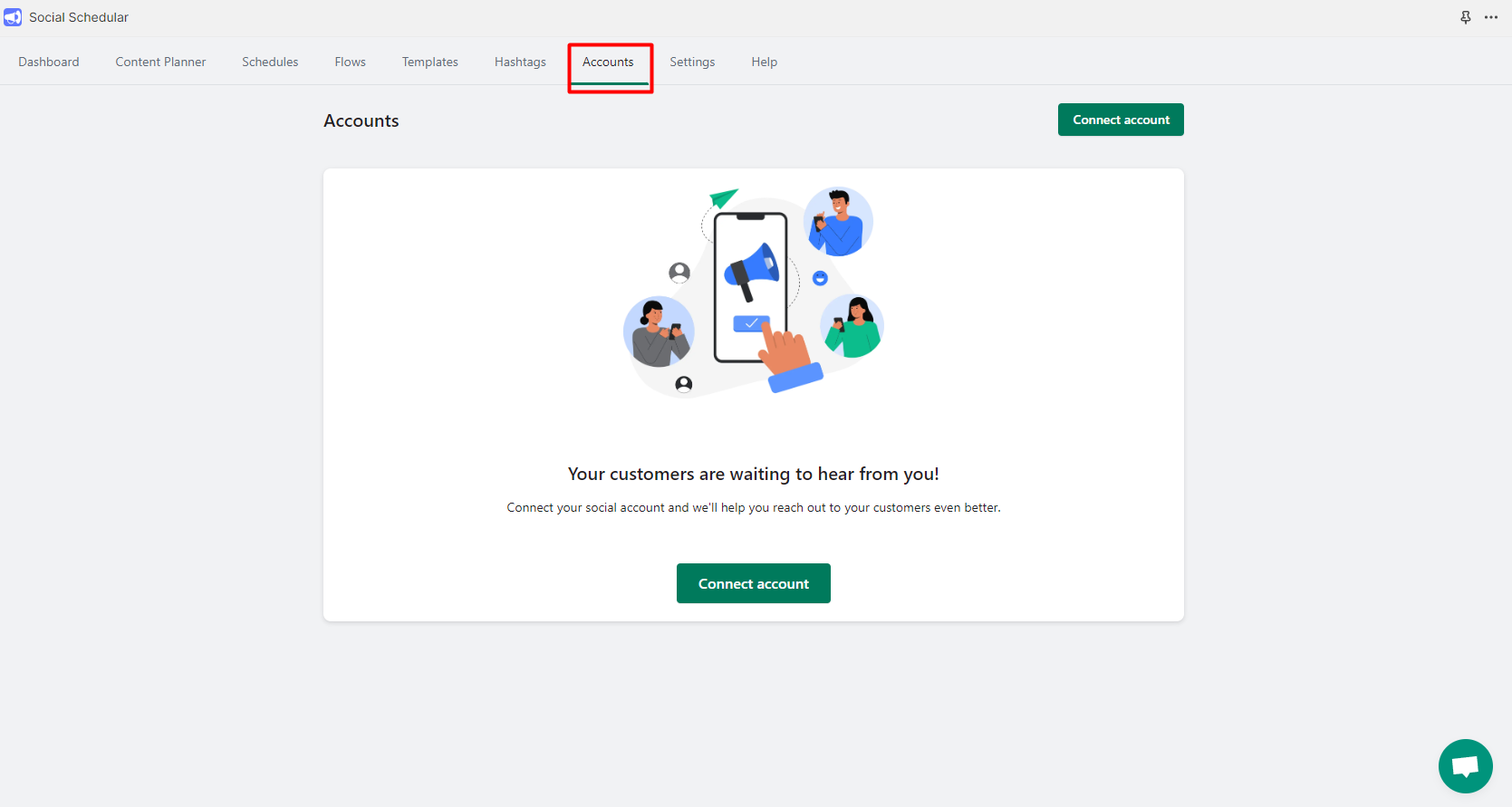Click the Social Schedular app logo icon

13,17
